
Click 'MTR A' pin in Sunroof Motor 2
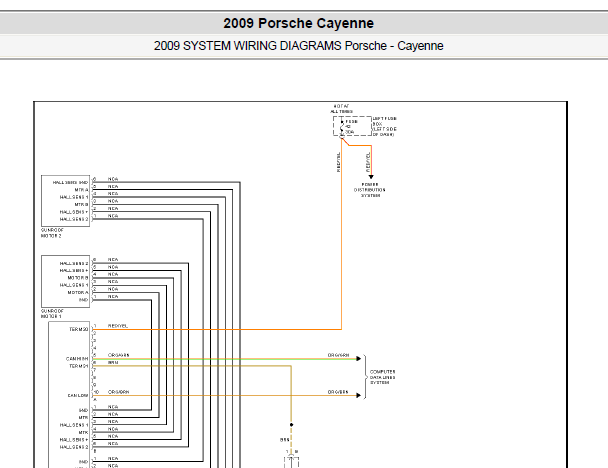point(81,190)
